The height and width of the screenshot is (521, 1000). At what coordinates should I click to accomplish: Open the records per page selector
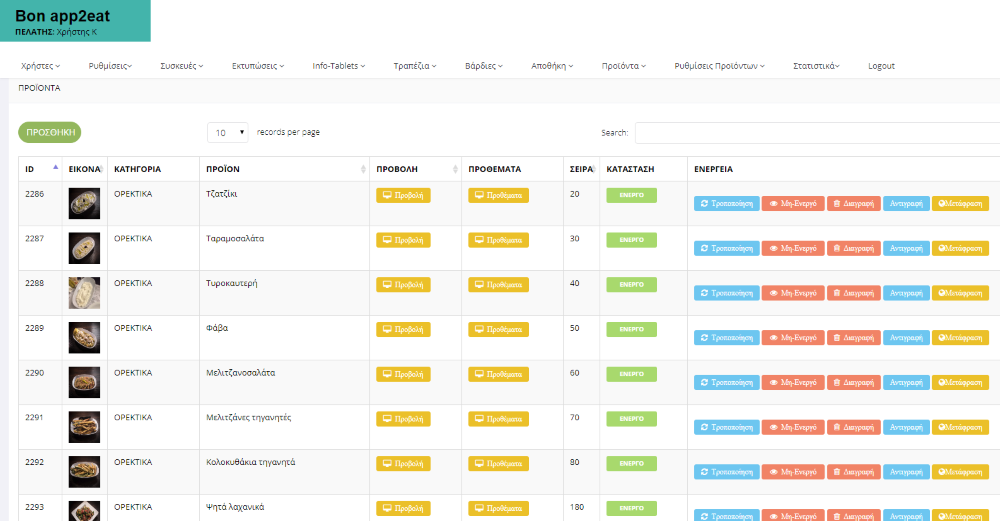(x=228, y=132)
